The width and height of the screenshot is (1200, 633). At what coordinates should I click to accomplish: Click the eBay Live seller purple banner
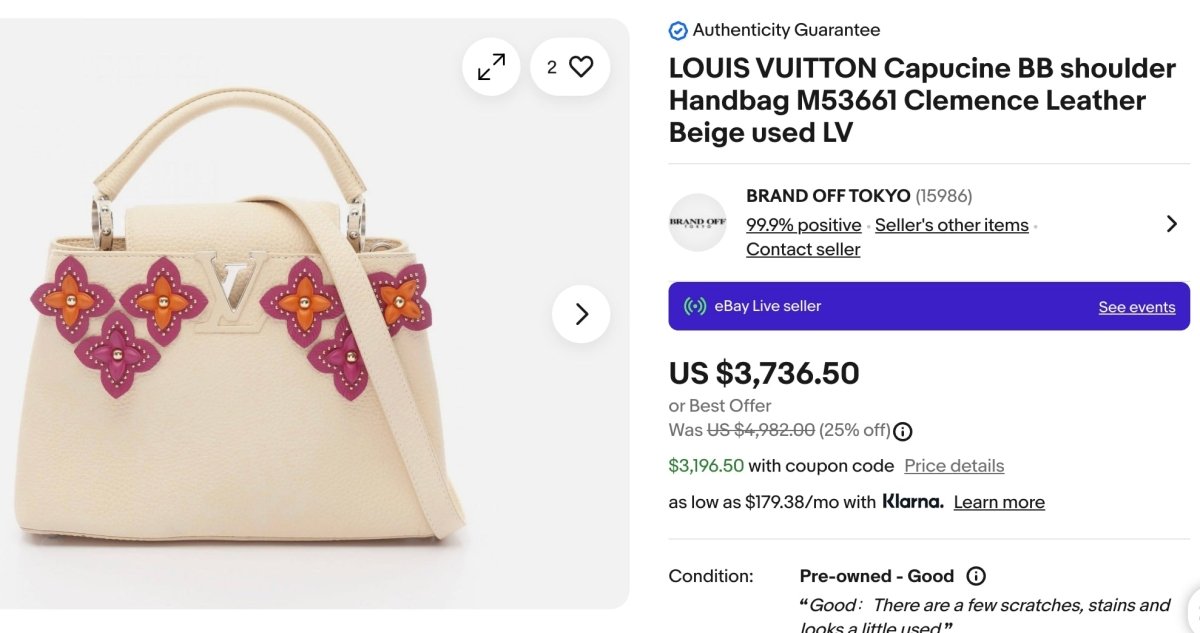coord(900,306)
